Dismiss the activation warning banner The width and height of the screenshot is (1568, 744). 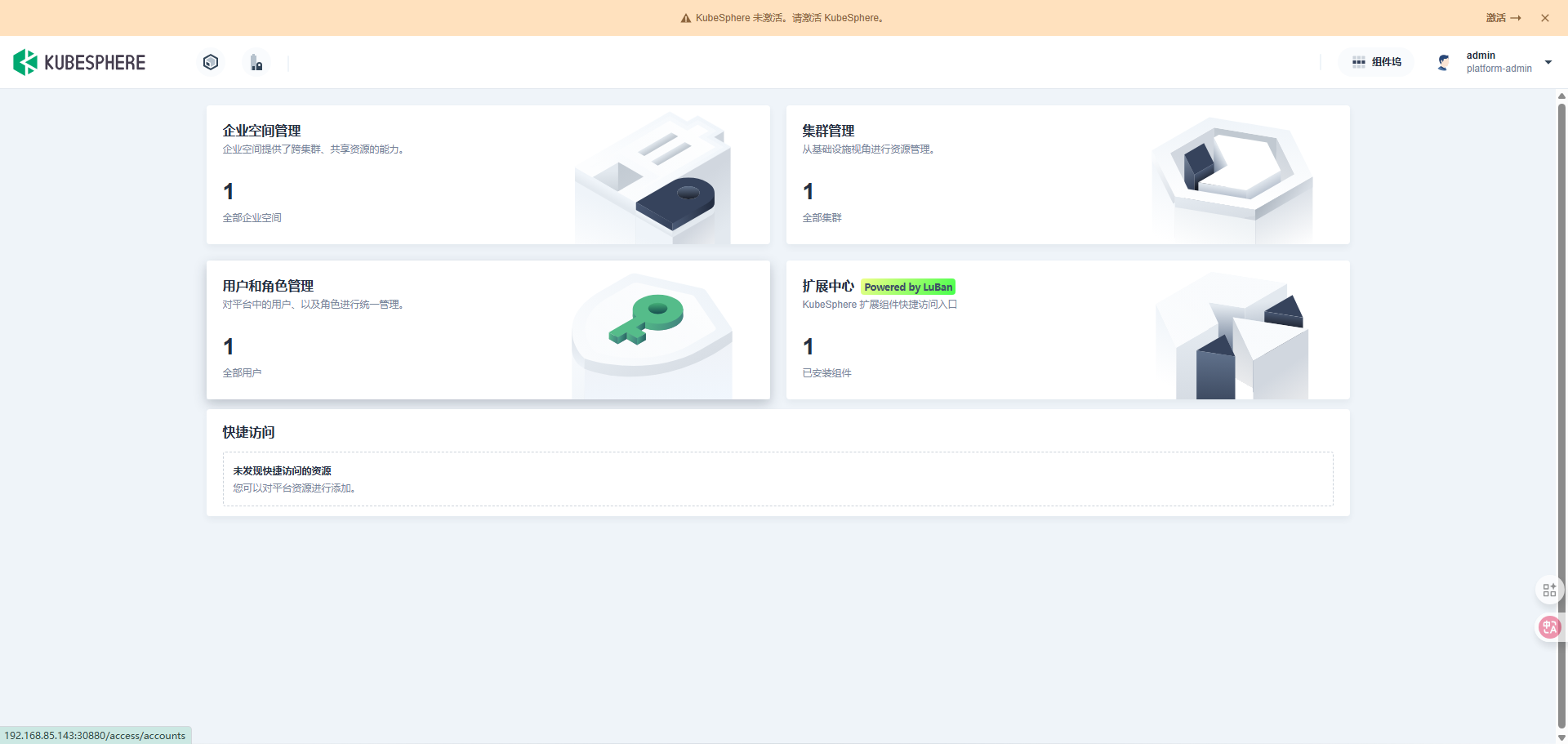click(x=1545, y=18)
